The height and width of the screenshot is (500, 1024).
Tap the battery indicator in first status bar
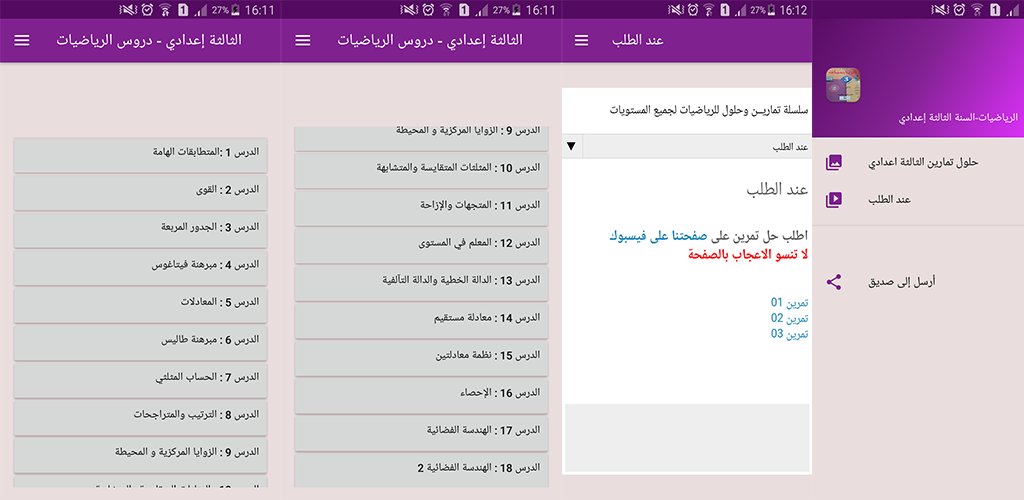point(236,10)
